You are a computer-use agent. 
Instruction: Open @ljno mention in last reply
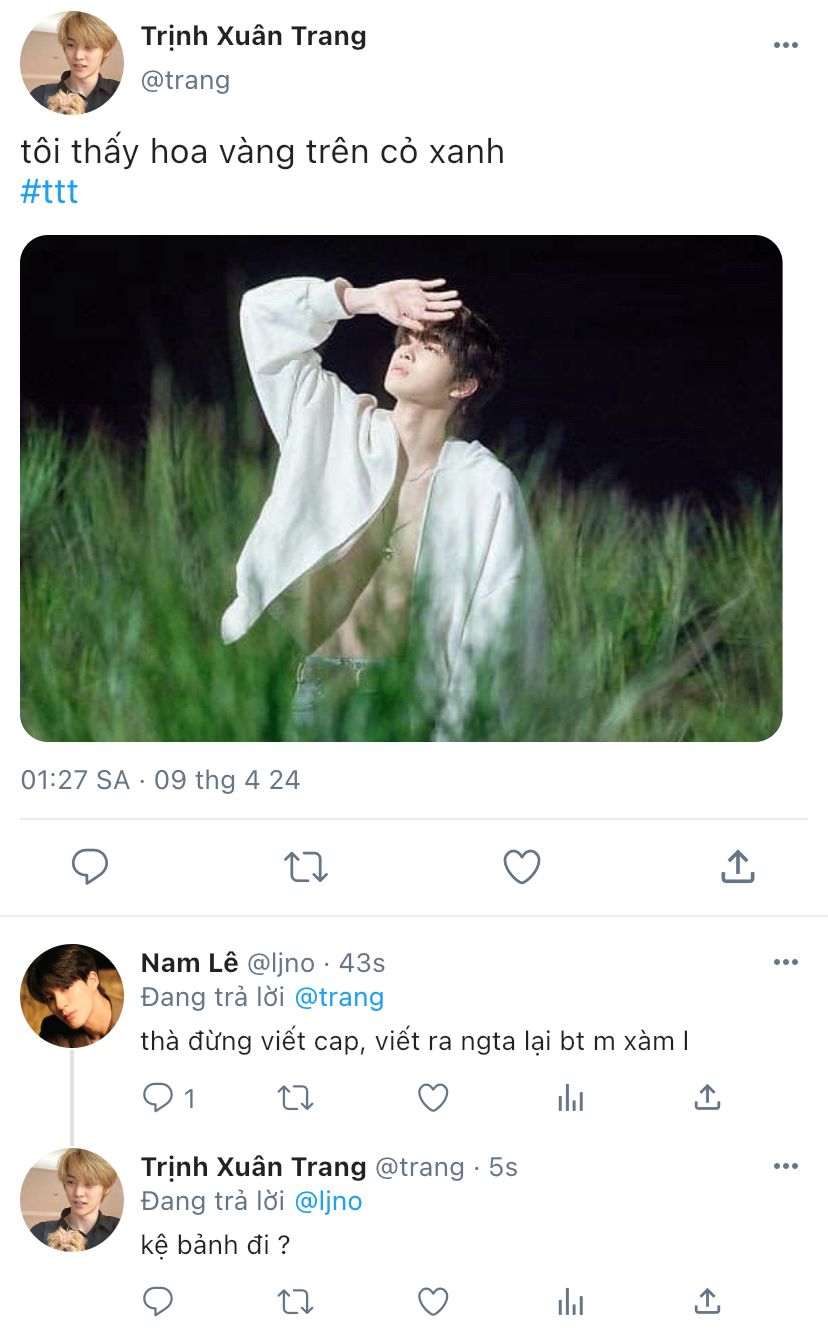pos(329,1201)
